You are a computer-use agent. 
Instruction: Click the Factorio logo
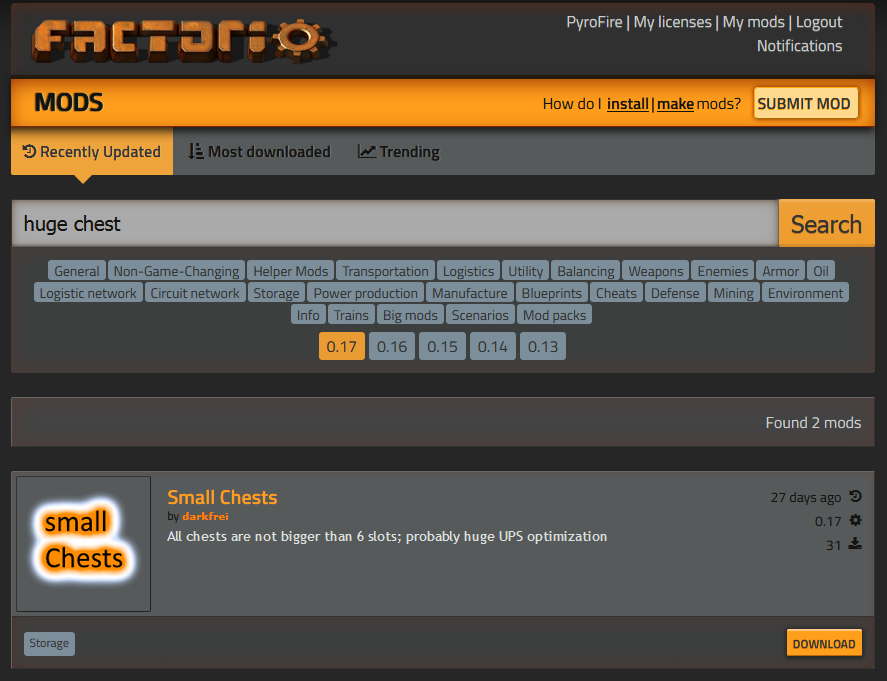coord(184,41)
